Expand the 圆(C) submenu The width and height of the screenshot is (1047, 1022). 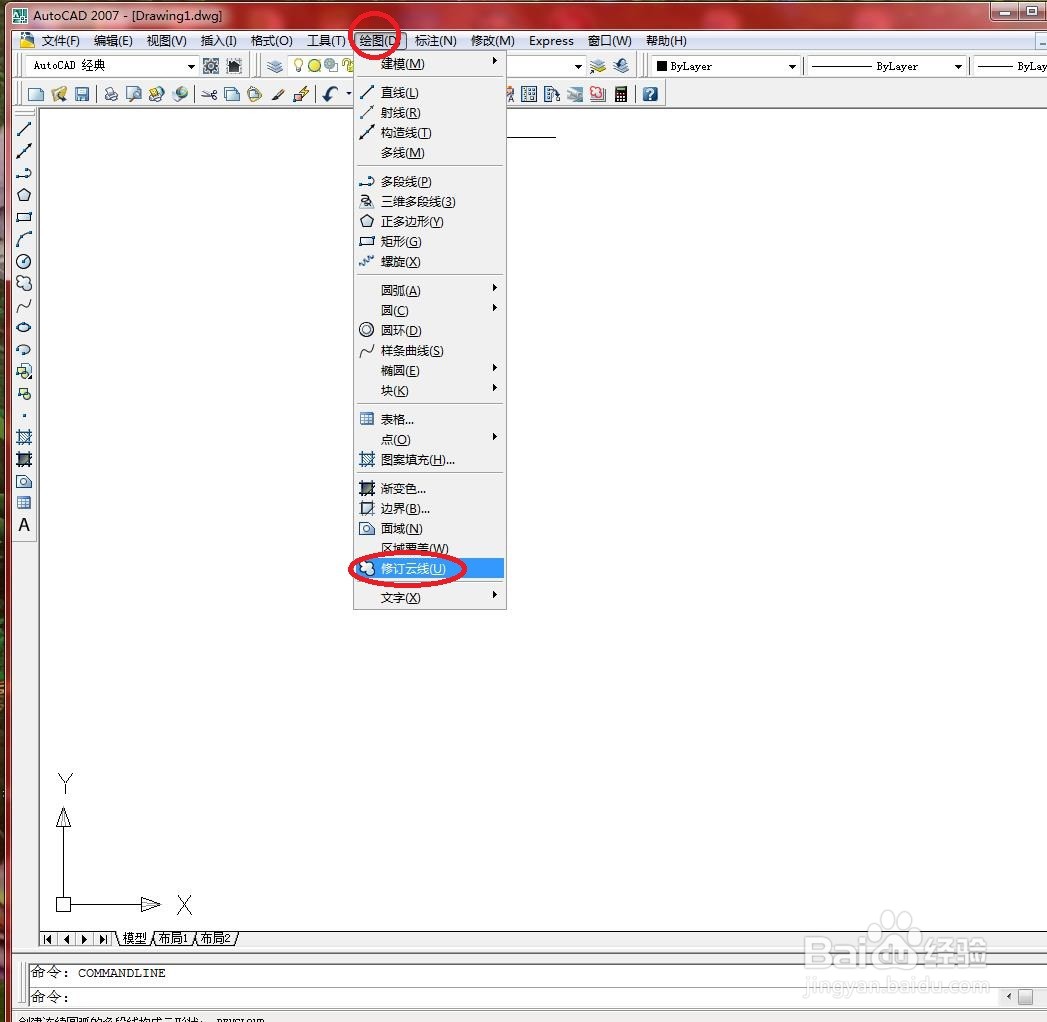(429, 310)
